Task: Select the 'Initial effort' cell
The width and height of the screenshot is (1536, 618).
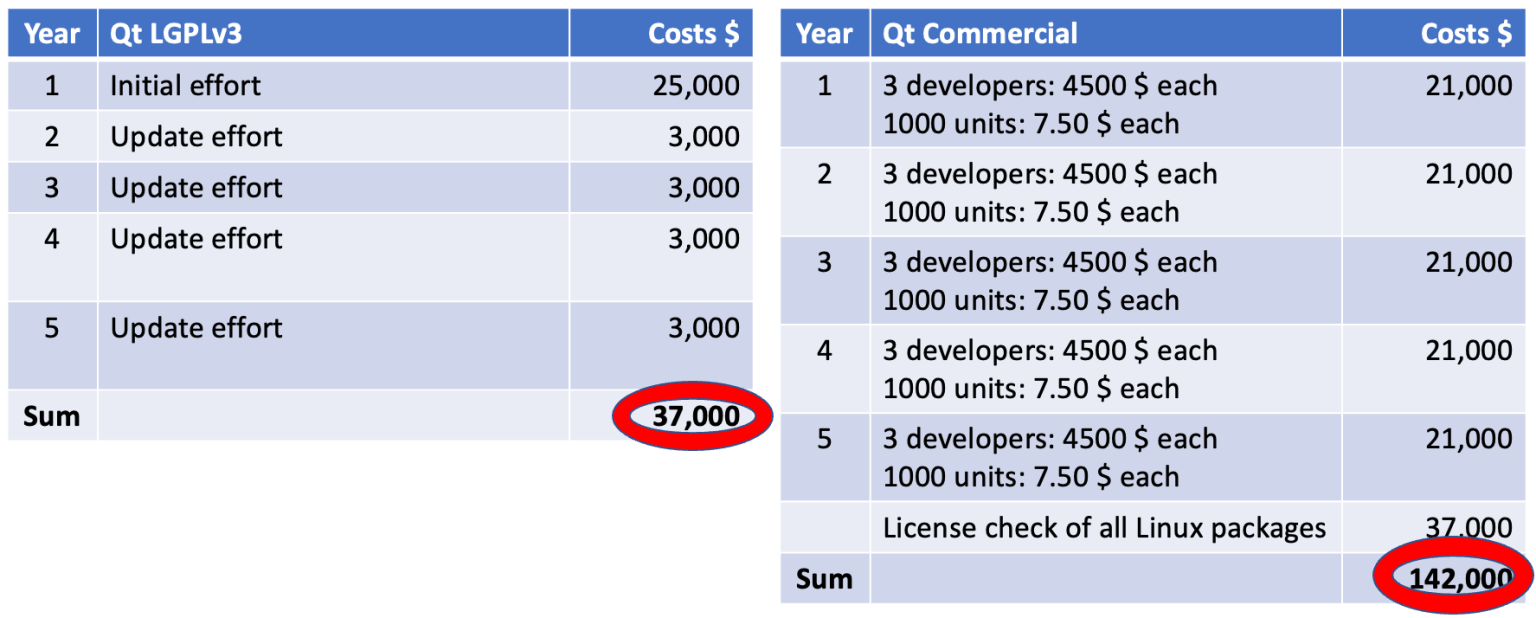Action: [x=186, y=86]
